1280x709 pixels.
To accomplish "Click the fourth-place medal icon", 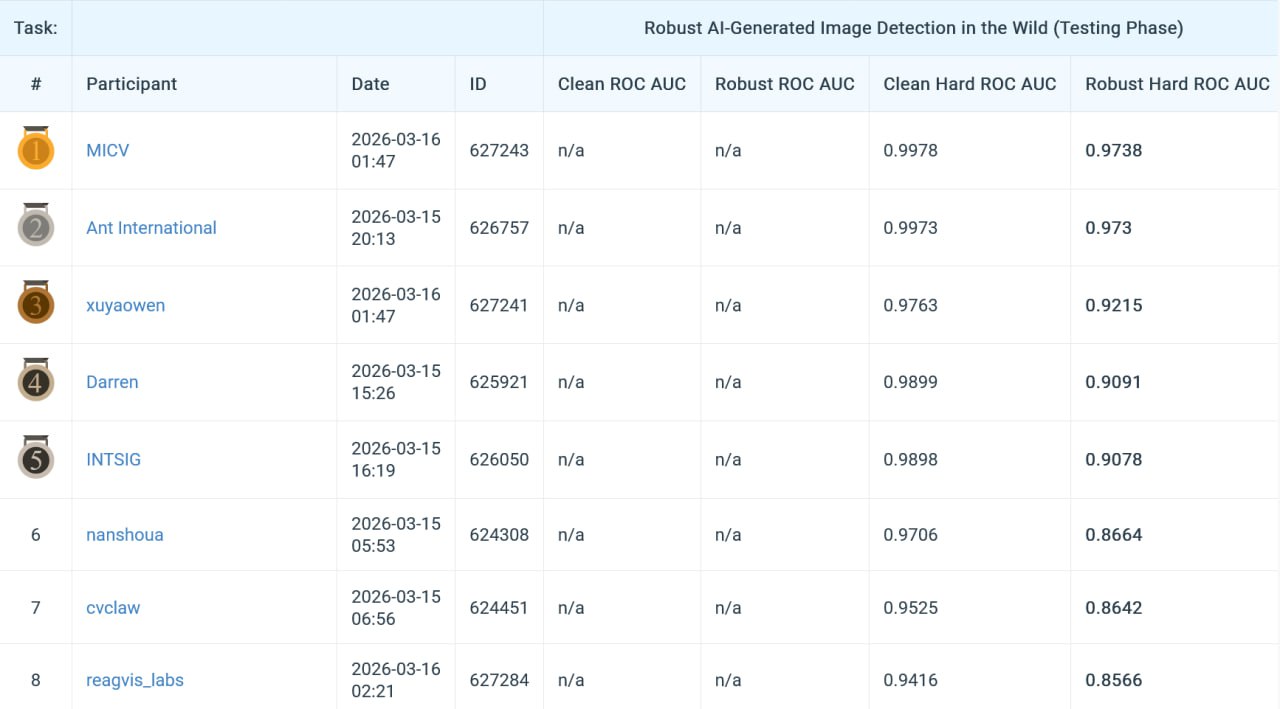I will coord(36,380).
